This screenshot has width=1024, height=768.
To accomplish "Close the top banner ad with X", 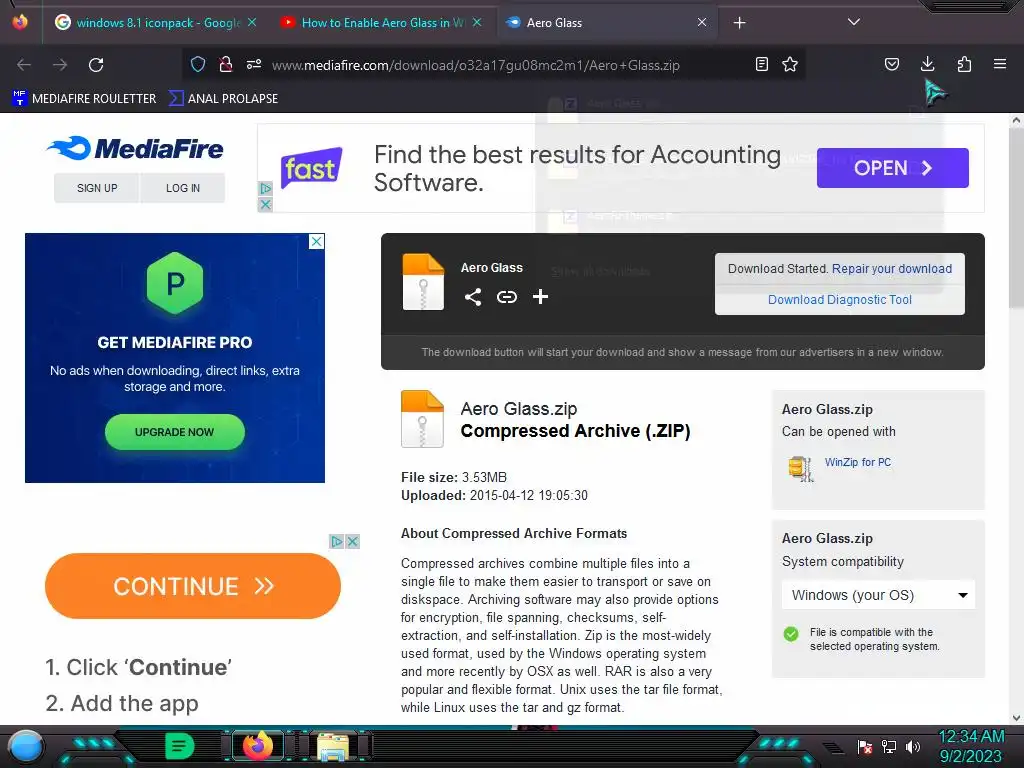I will click(x=265, y=205).
